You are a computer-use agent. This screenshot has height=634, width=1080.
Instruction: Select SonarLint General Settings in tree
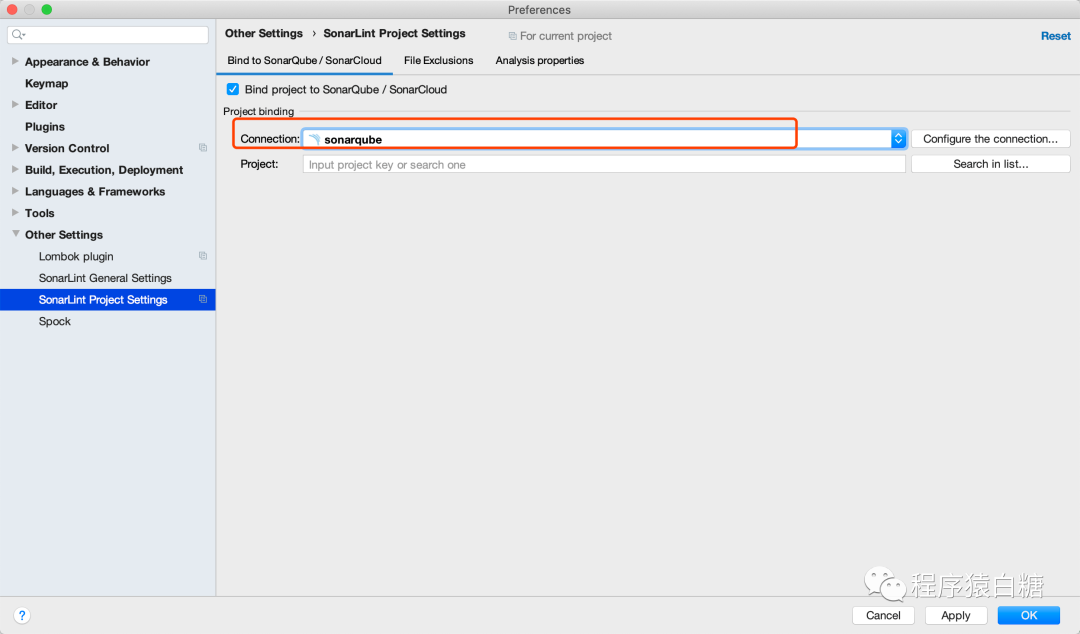coord(105,278)
